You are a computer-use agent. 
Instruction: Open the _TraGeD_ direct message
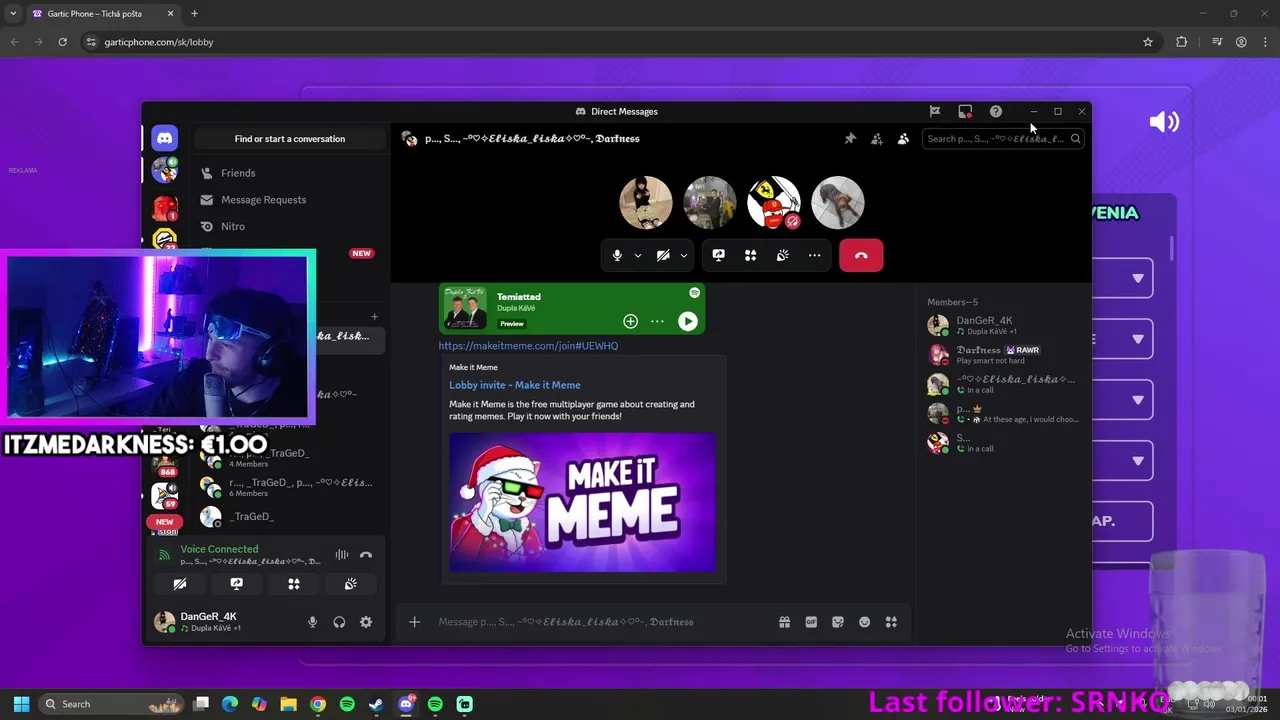pos(290,516)
